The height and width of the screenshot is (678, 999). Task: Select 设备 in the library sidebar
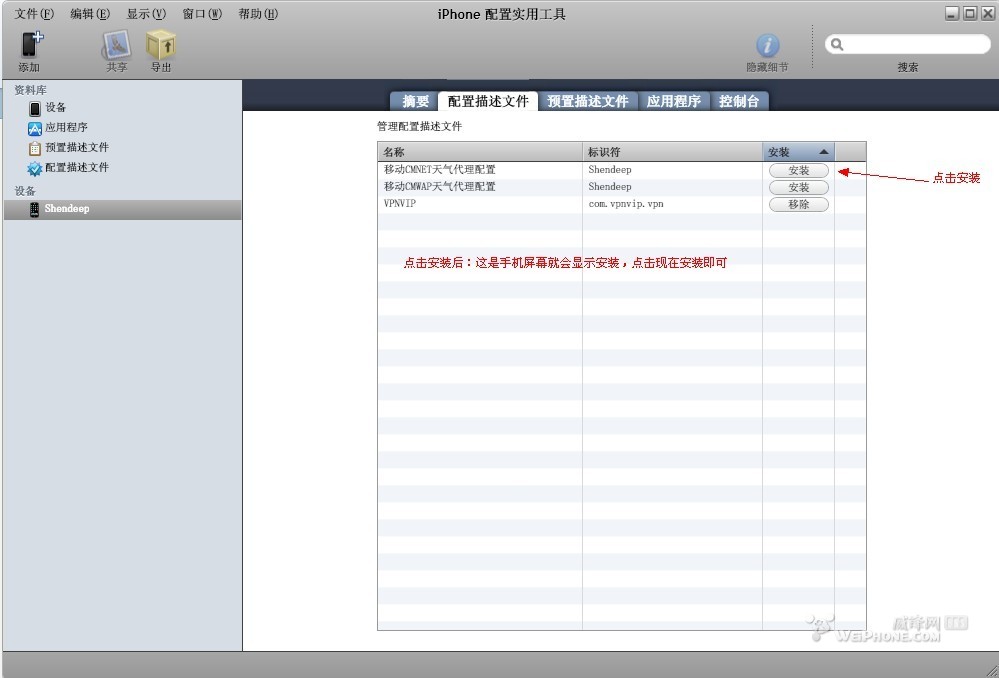tap(55, 108)
